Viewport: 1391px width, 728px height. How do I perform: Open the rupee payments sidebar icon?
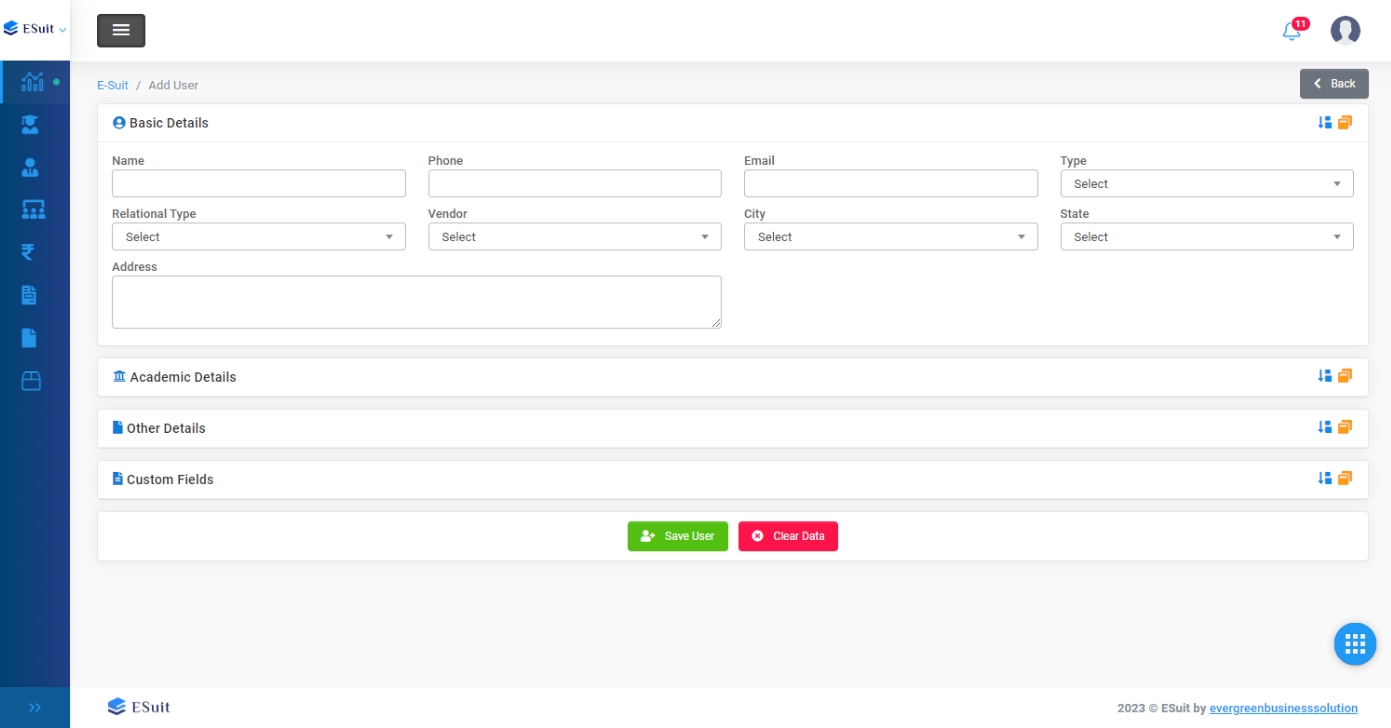28,252
